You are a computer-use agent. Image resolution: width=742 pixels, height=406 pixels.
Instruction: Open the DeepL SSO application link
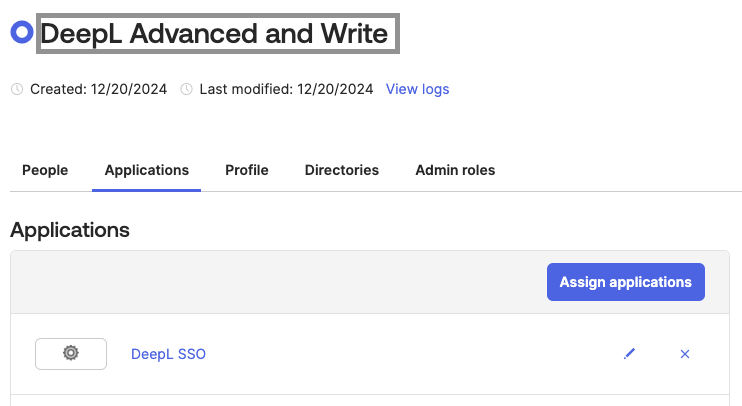(x=168, y=354)
